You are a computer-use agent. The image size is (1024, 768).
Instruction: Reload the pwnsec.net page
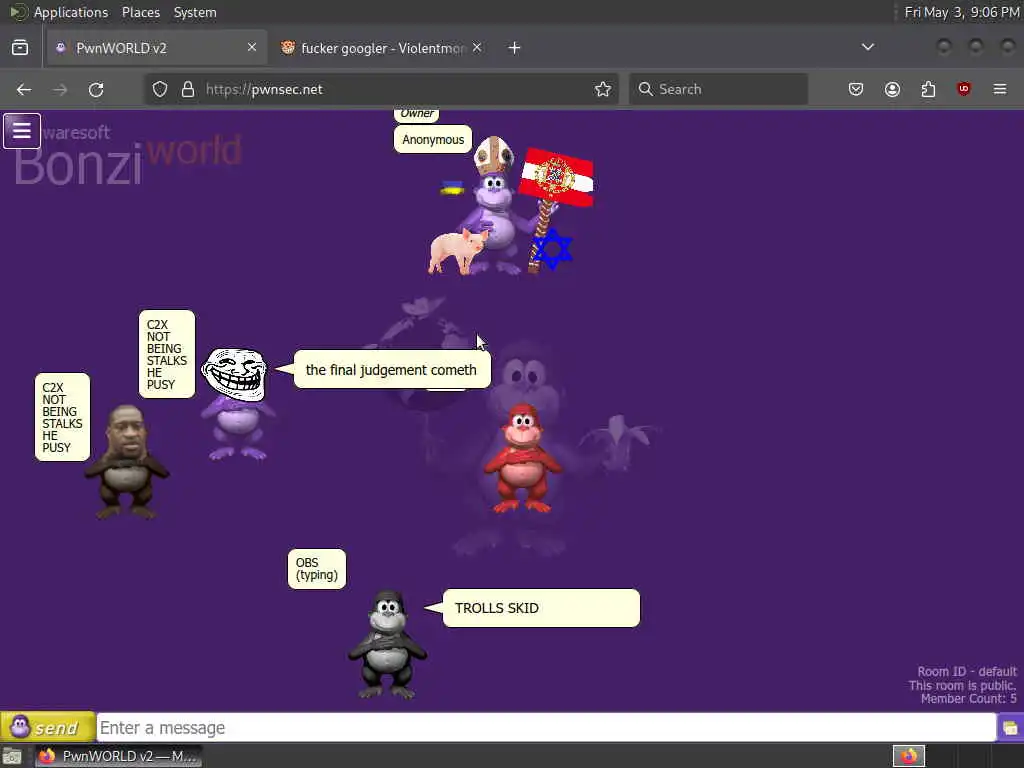click(x=96, y=89)
